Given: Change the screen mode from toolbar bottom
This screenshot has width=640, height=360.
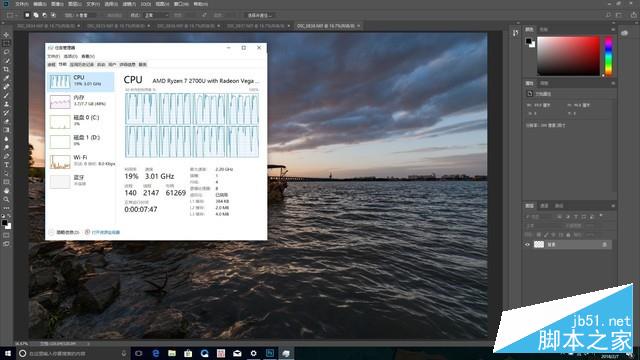Looking at the screenshot, I should click(x=6, y=244).
